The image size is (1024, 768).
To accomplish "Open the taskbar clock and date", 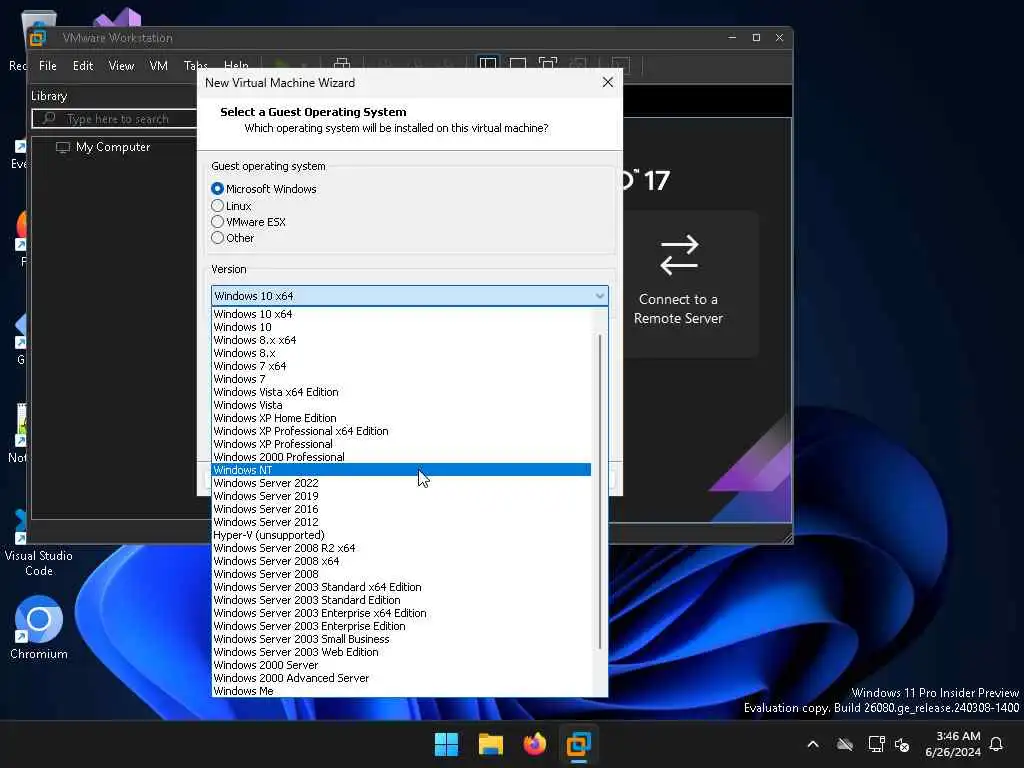I will [953, 744].
